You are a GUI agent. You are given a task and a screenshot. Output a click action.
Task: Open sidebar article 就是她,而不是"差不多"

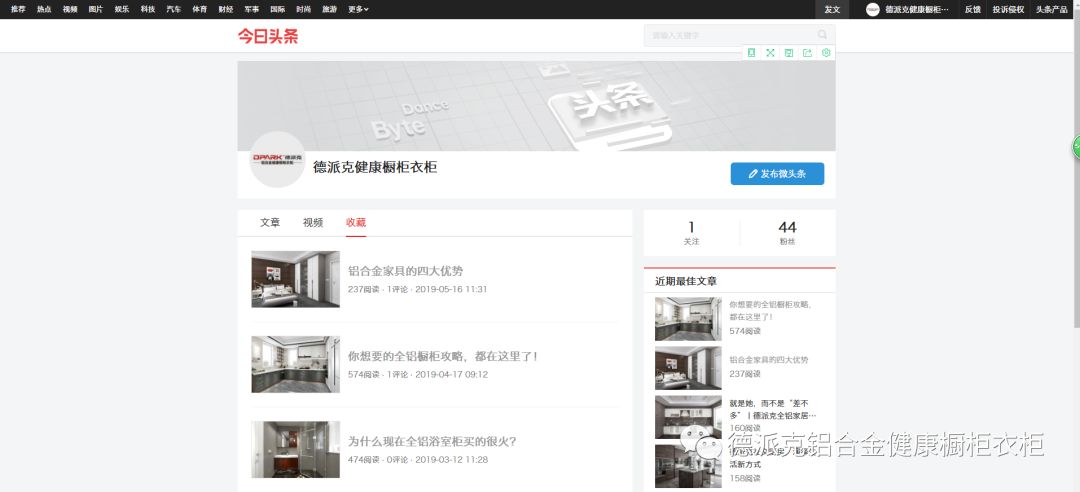[773, 409]
